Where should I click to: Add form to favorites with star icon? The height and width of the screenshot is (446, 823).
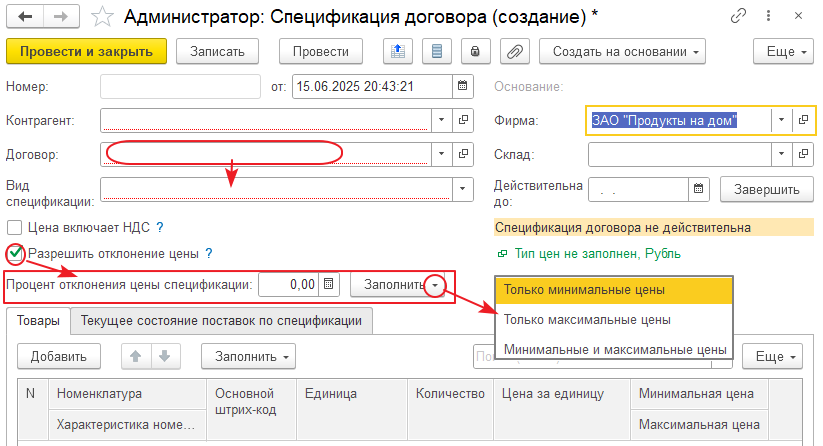tap(101, 17)
